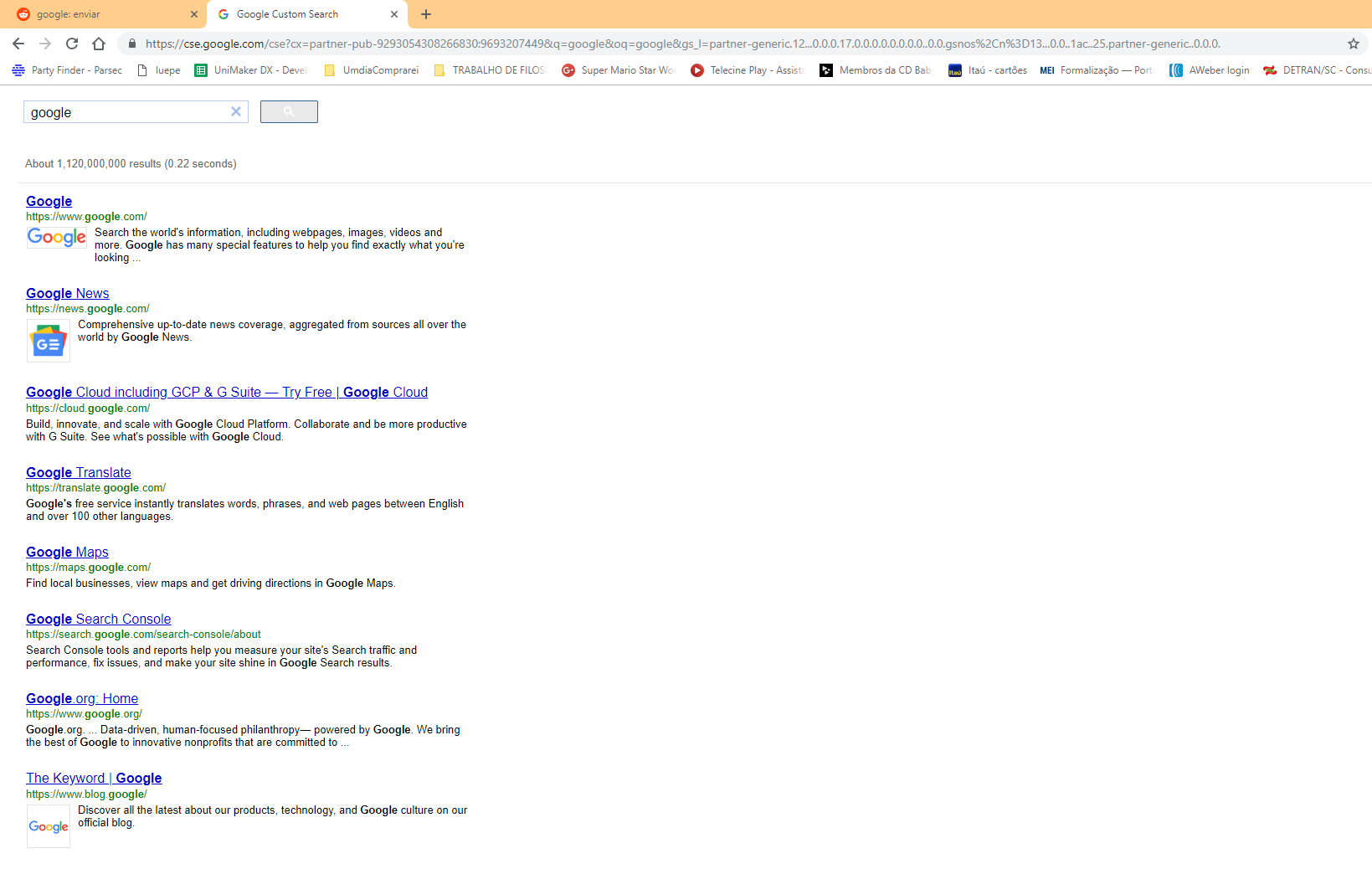Open the 'Google News' result link
Image resolution: width=1372 pixels, height=869 pixels.
68,293
